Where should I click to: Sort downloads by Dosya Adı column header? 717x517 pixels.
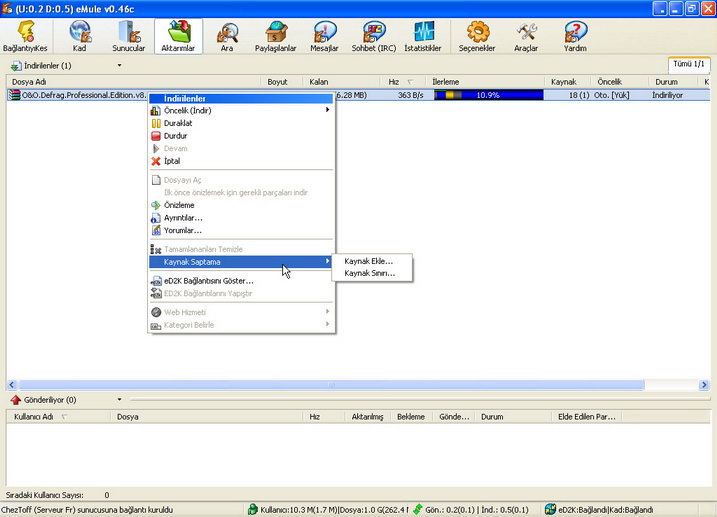click(x=134, y=82)
